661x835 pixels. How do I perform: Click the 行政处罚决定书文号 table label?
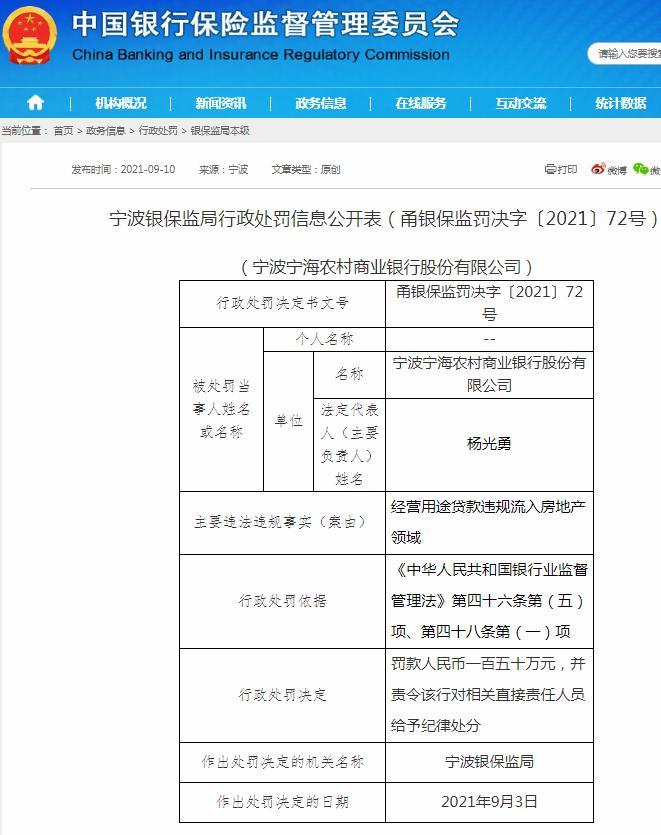coord(282,303)
